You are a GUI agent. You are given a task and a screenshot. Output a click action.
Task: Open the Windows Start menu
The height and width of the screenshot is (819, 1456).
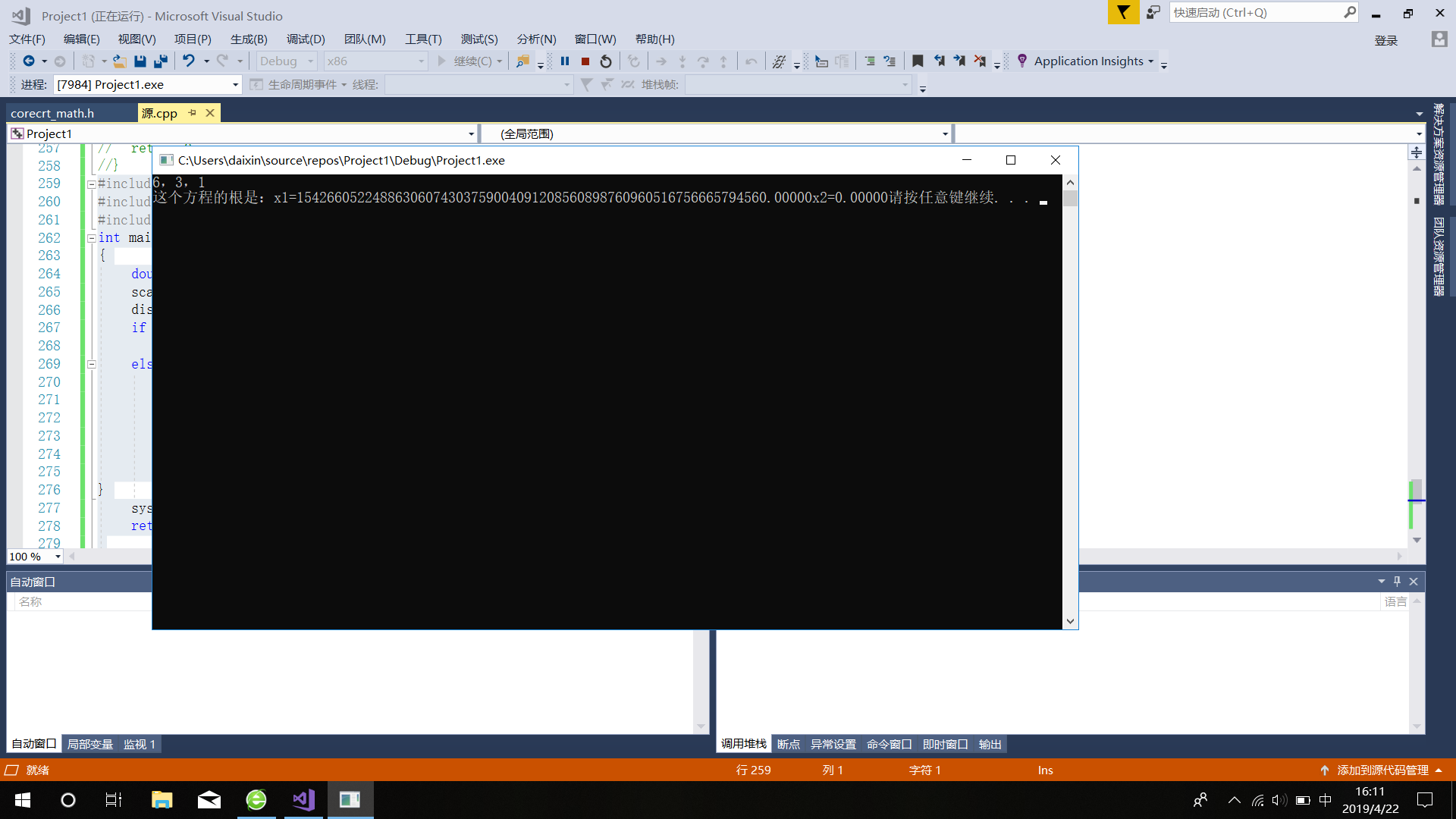tap(23, 800)
